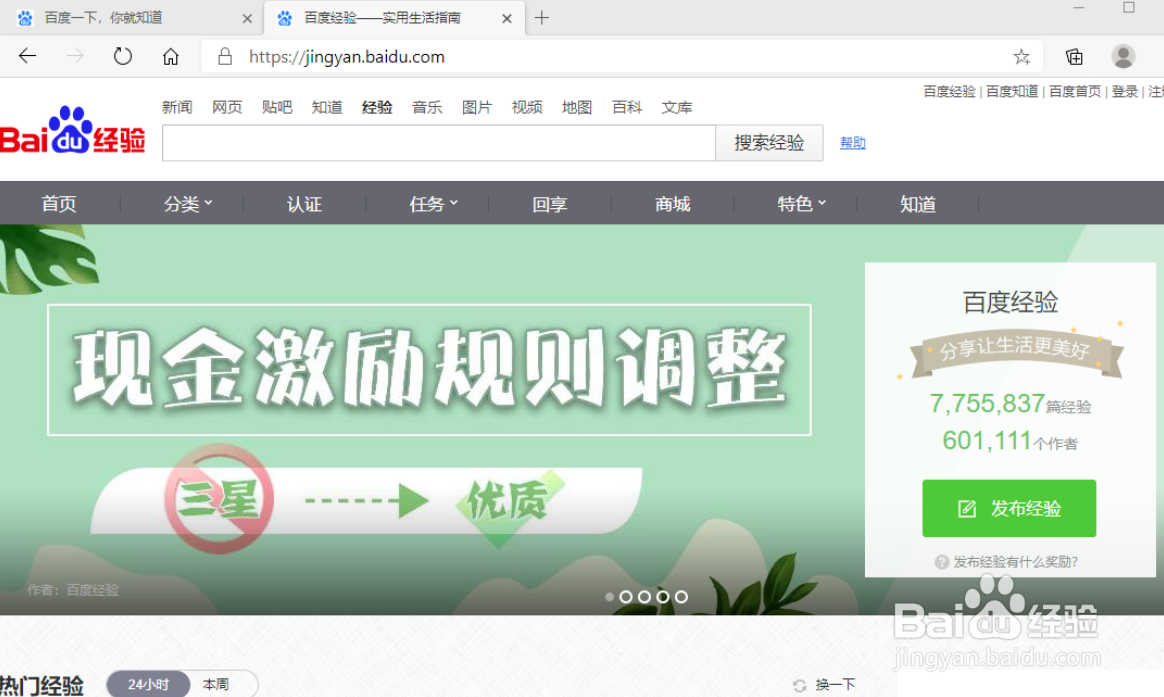Open 认证 in the navigation bar
The width and height of the screenshot is (1164, 697).
tap(304, 203)
